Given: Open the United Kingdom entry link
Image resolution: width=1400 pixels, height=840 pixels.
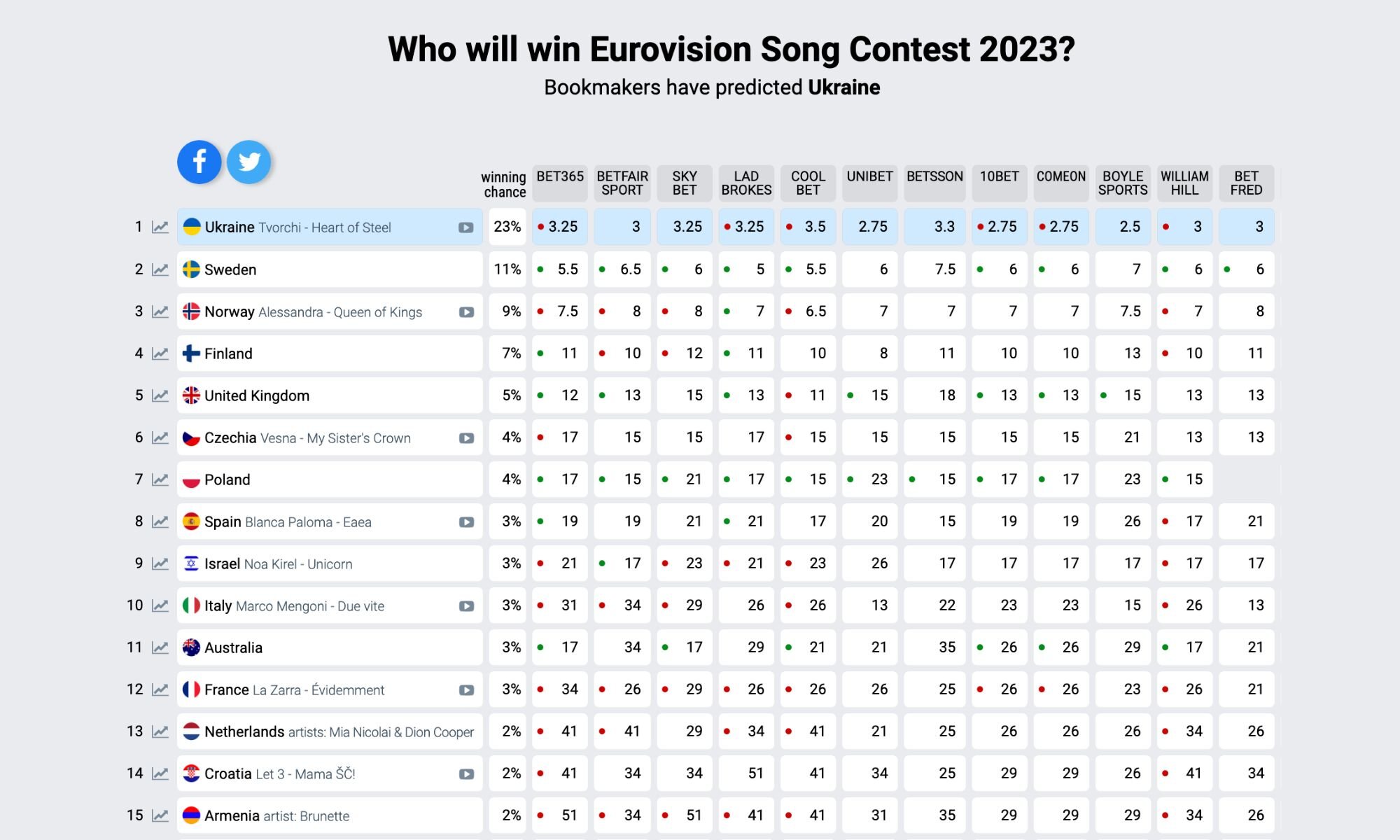Looking at the screenshot, I should click(x=256, y=395).
